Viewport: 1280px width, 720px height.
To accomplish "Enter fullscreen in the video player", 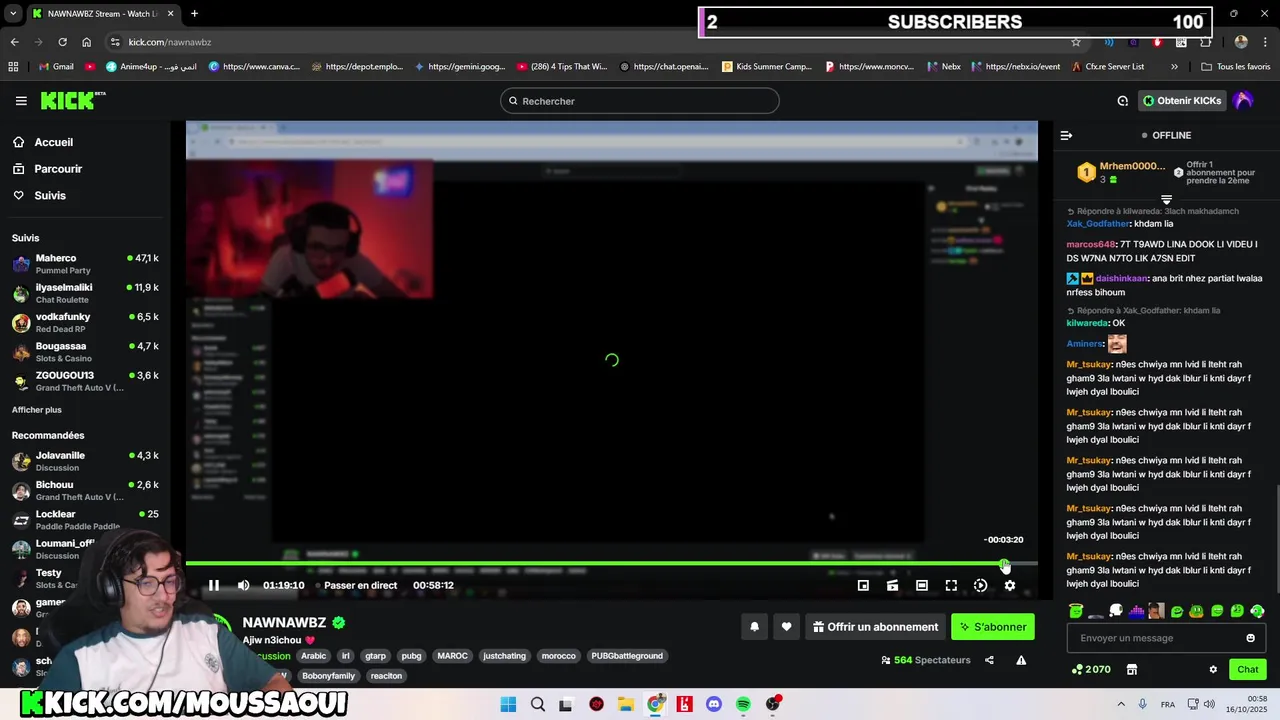I will pos(951,586).
